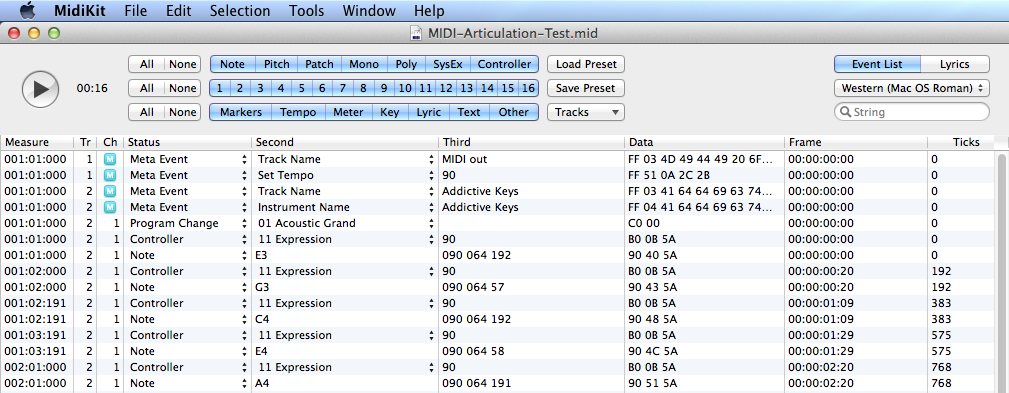Open the Tracks dropdown
The height and width of the screenshot is (393, 1009).
[x=586, y=112]
